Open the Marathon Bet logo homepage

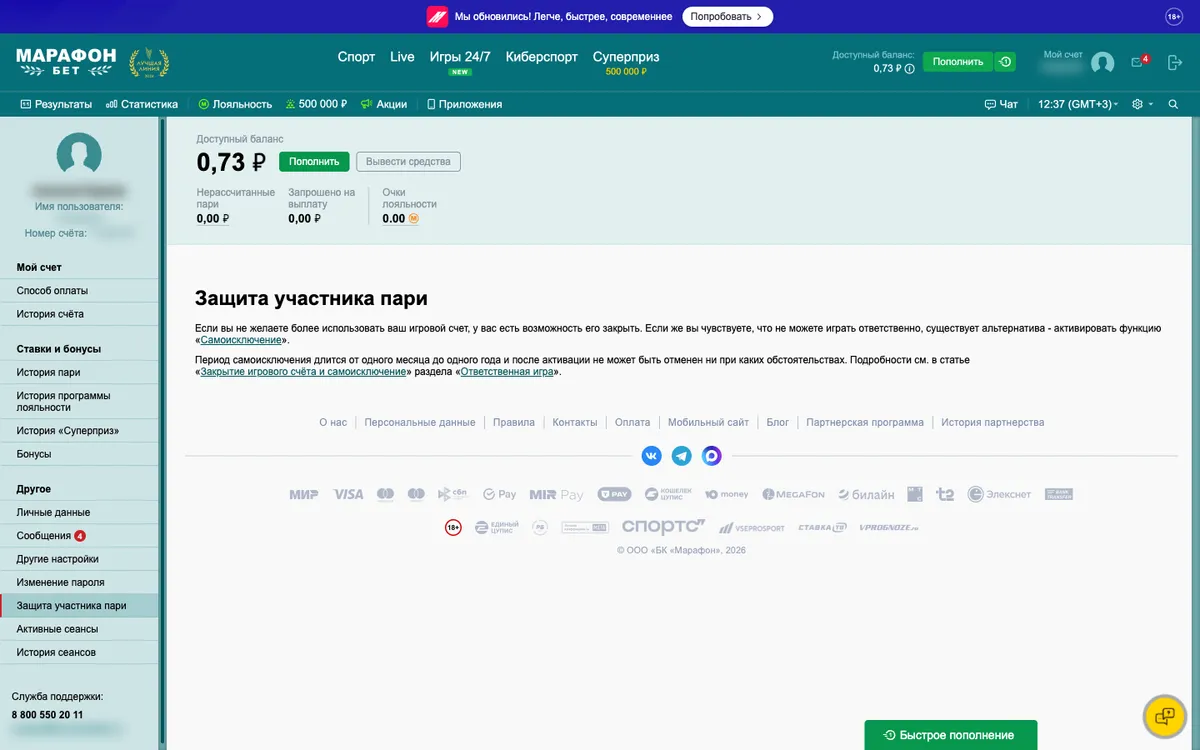[66, 62]
